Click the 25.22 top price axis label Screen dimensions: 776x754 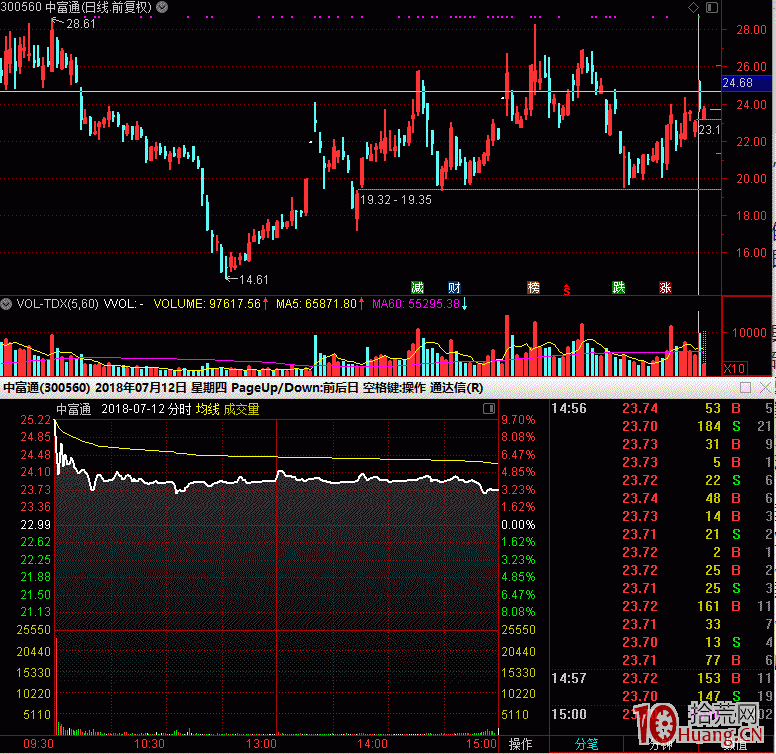pyautogui.click(x=36, y=420)
